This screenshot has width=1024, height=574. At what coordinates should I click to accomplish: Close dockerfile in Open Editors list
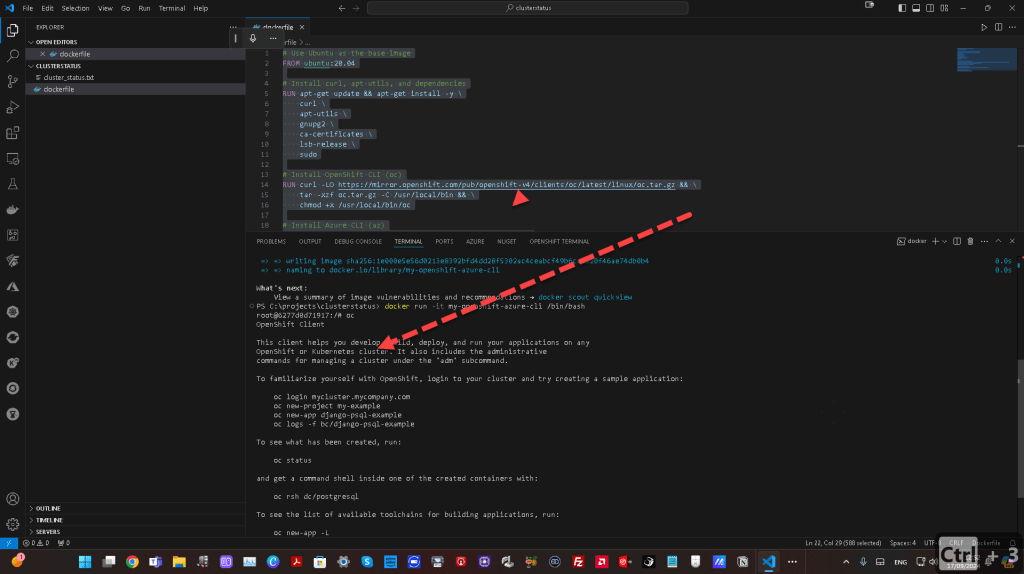click(x=42, y=54)
